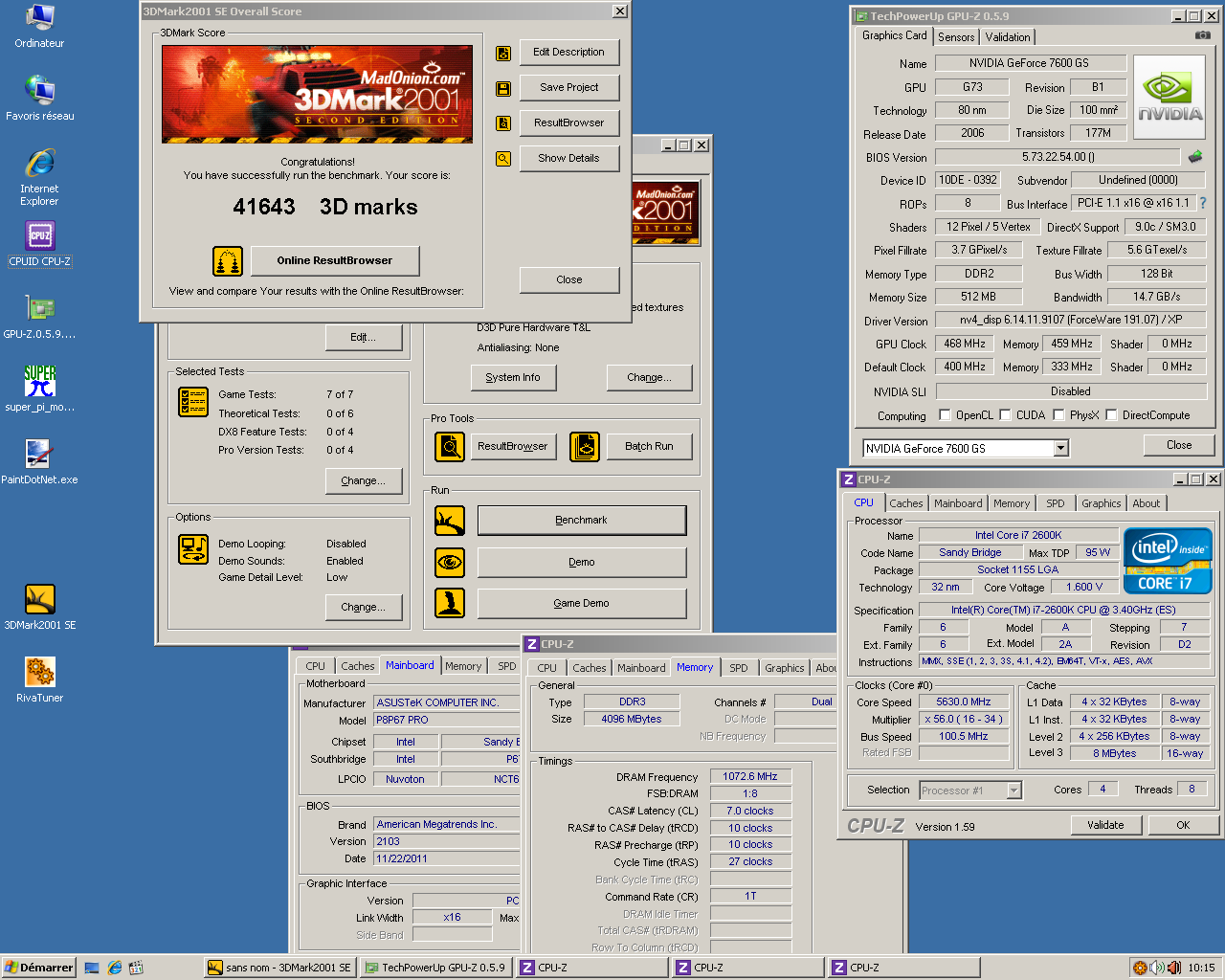Switch to GPU-Z Sensors tab
This screenshot has width=1225, height=980.
(x=956, y=37)
